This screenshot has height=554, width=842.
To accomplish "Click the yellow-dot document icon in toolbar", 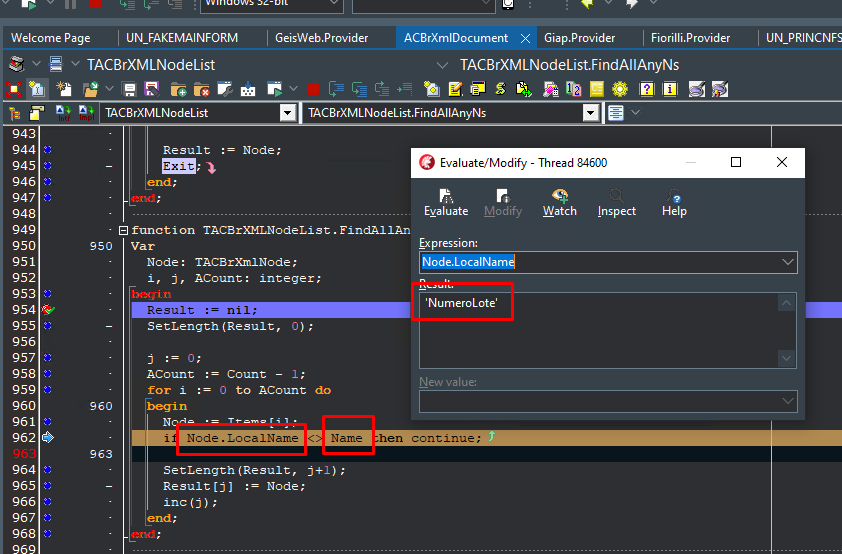I will 432,89.
